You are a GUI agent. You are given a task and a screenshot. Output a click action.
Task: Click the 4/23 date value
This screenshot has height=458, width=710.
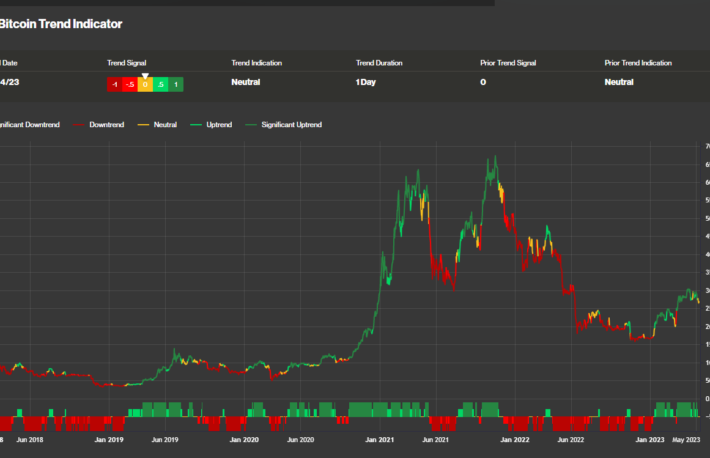pos(10,82)
